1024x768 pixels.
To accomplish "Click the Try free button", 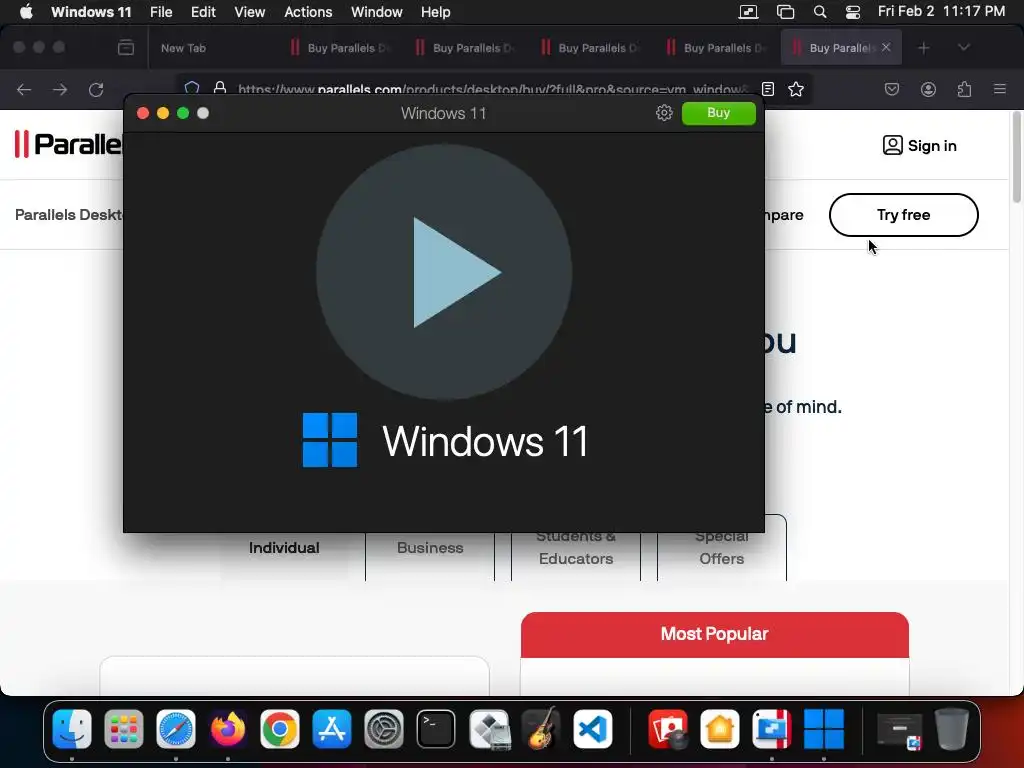I will click(x=904, y=215).
